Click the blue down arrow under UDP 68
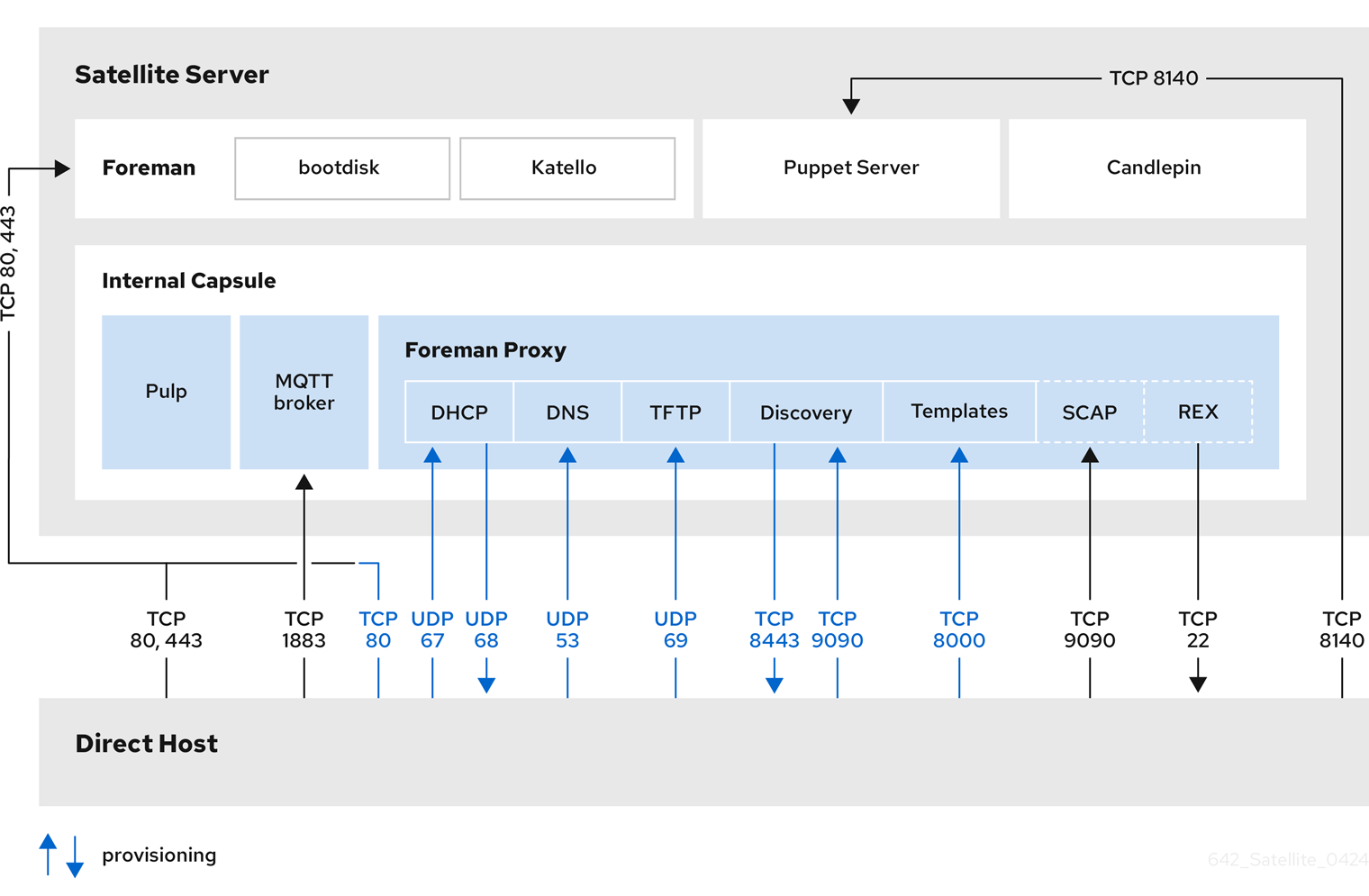Screen dimensions: 1369x896 486,684
